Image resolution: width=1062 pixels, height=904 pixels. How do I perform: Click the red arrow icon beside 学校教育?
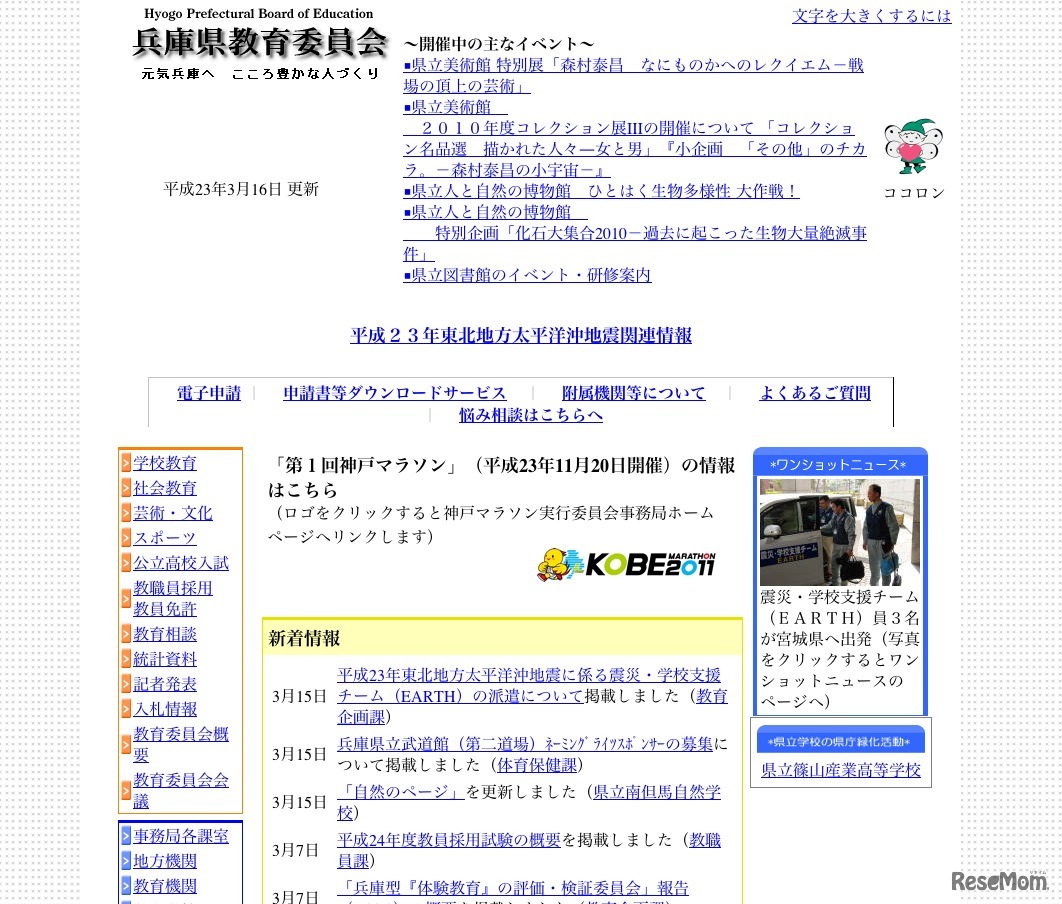124,463
